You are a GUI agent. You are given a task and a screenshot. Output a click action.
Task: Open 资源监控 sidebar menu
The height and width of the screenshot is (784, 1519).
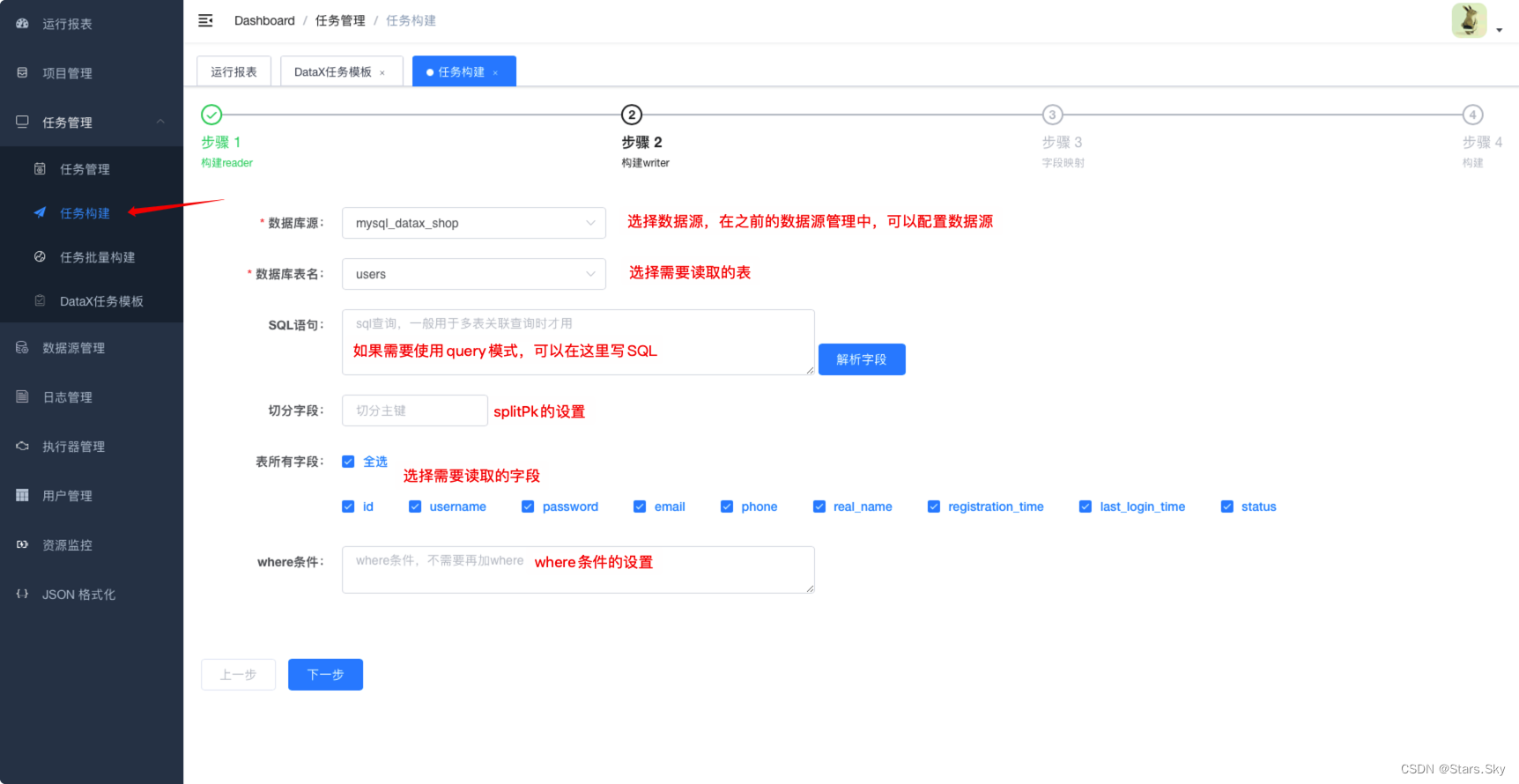(x=92, y=545)
